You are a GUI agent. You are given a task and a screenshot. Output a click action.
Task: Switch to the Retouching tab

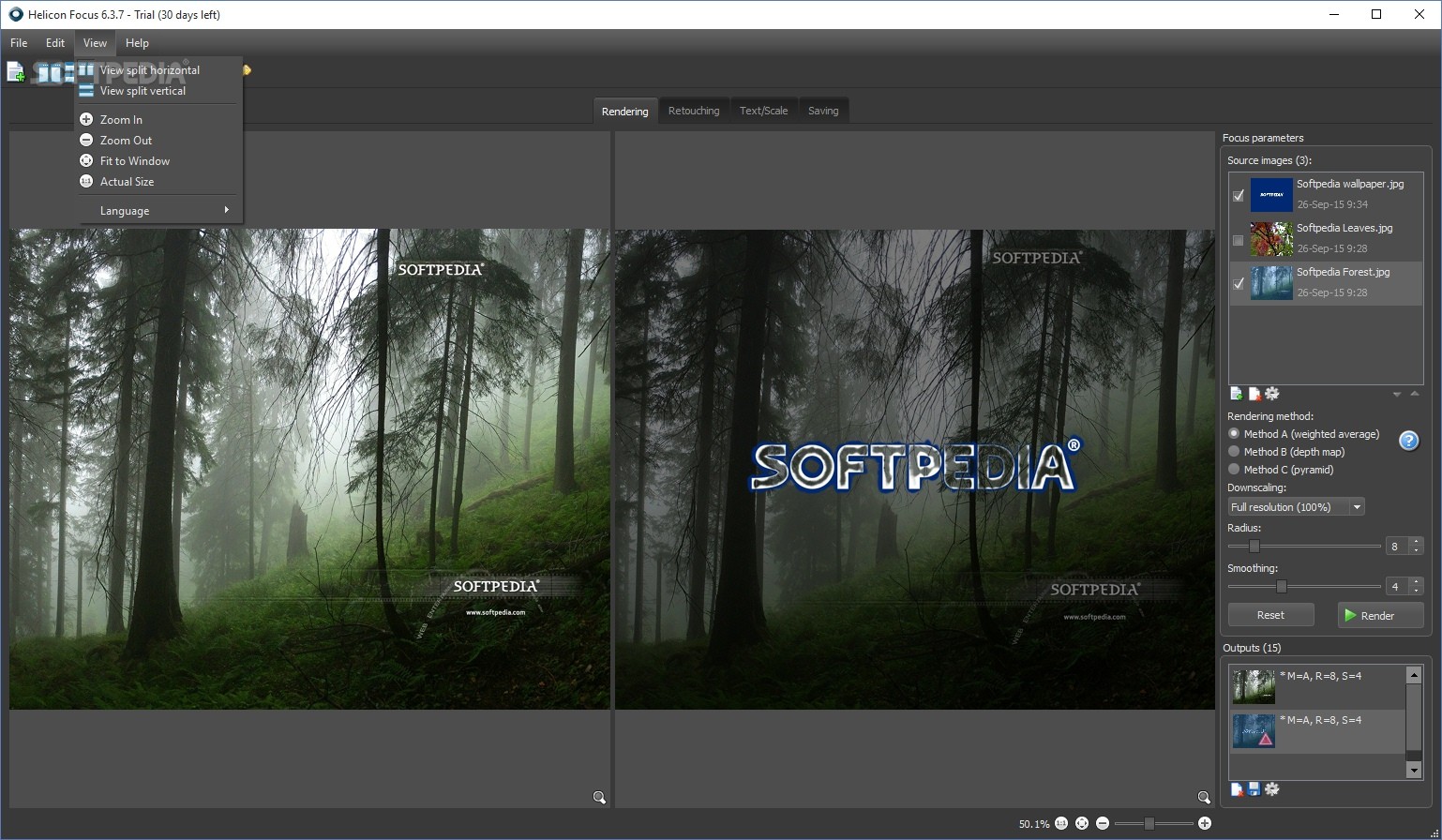[694, 111]
